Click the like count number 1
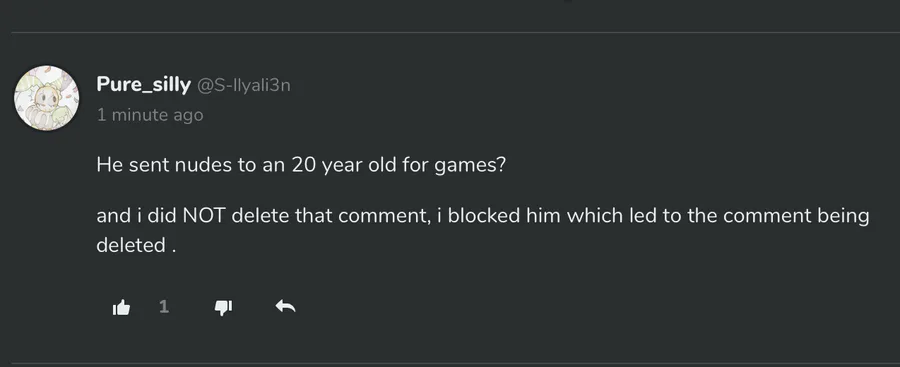This screenshot has width=900, height=367. [x=164, y=307]
